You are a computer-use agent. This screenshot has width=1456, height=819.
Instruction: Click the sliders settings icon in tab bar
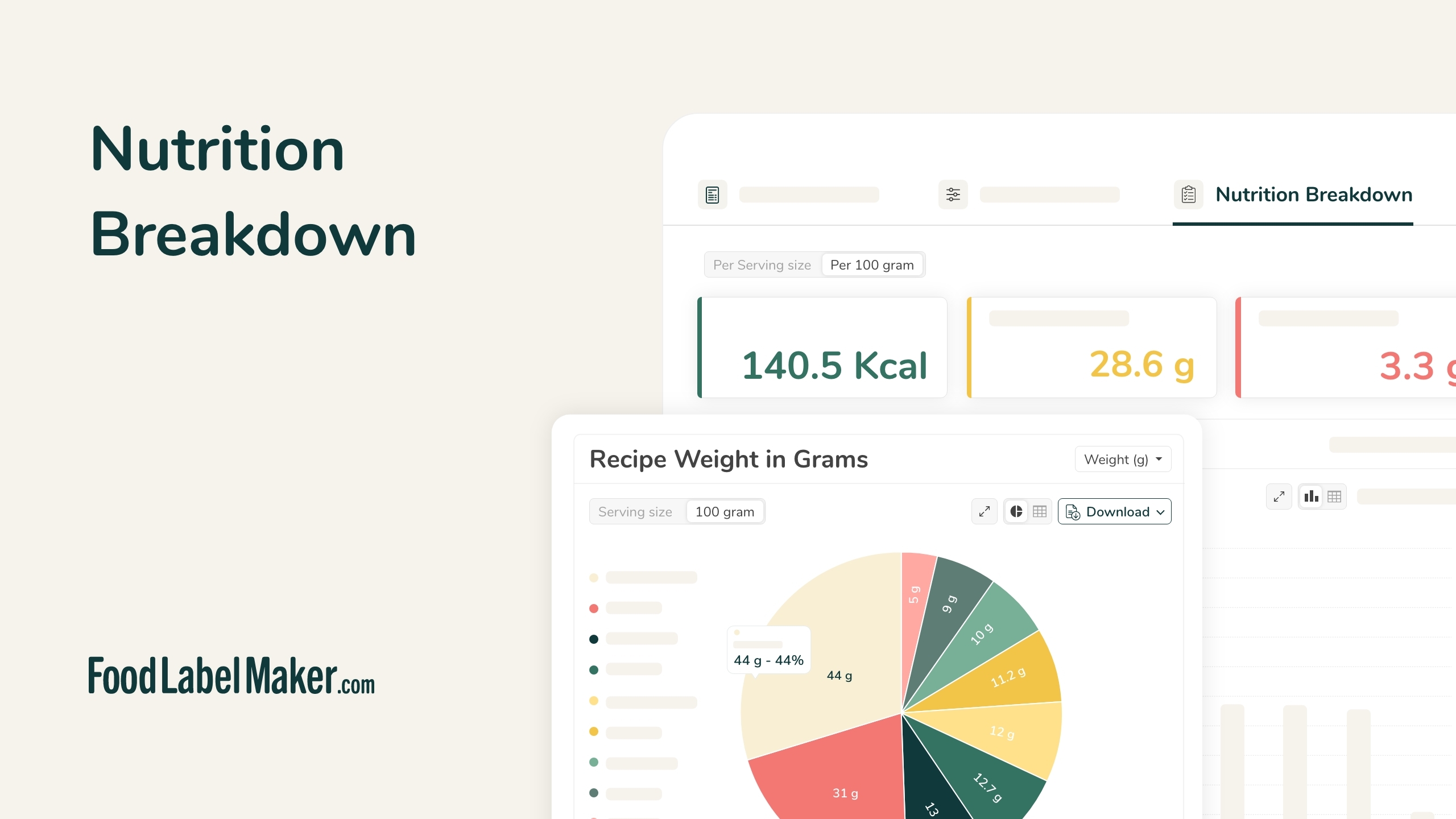click(953, 195)
